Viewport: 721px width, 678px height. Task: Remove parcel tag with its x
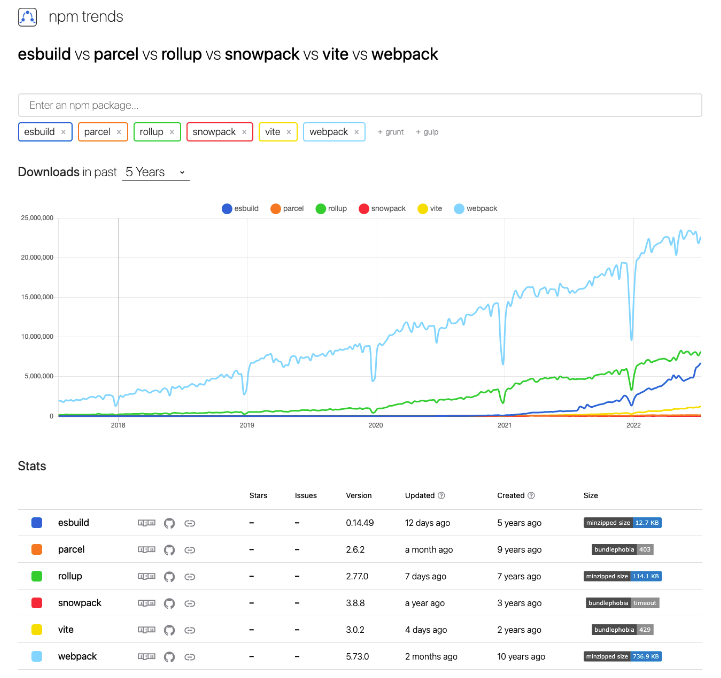pos(119,132)
